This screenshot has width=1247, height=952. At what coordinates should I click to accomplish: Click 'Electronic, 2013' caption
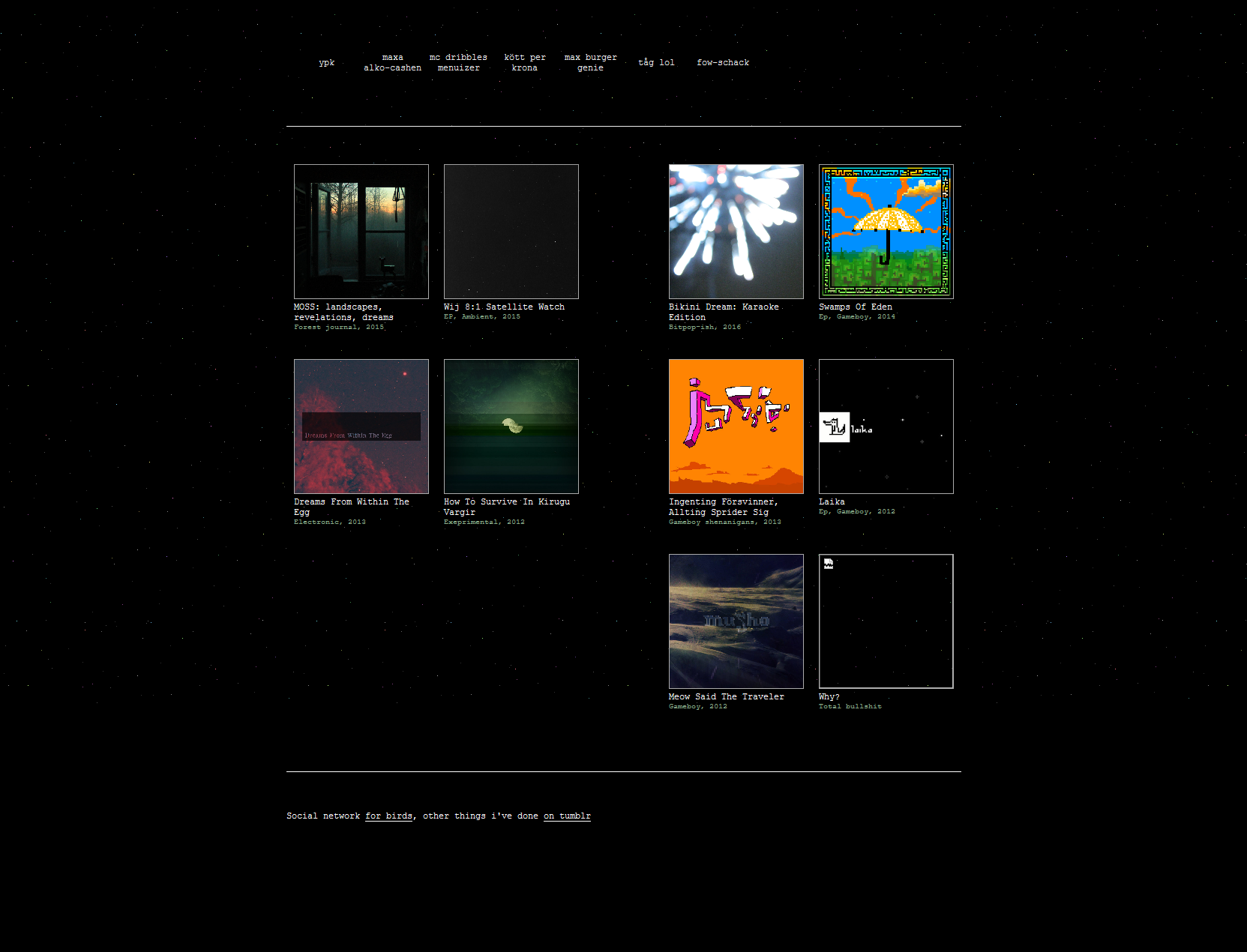pyautogui.click(x=330, y=522)
